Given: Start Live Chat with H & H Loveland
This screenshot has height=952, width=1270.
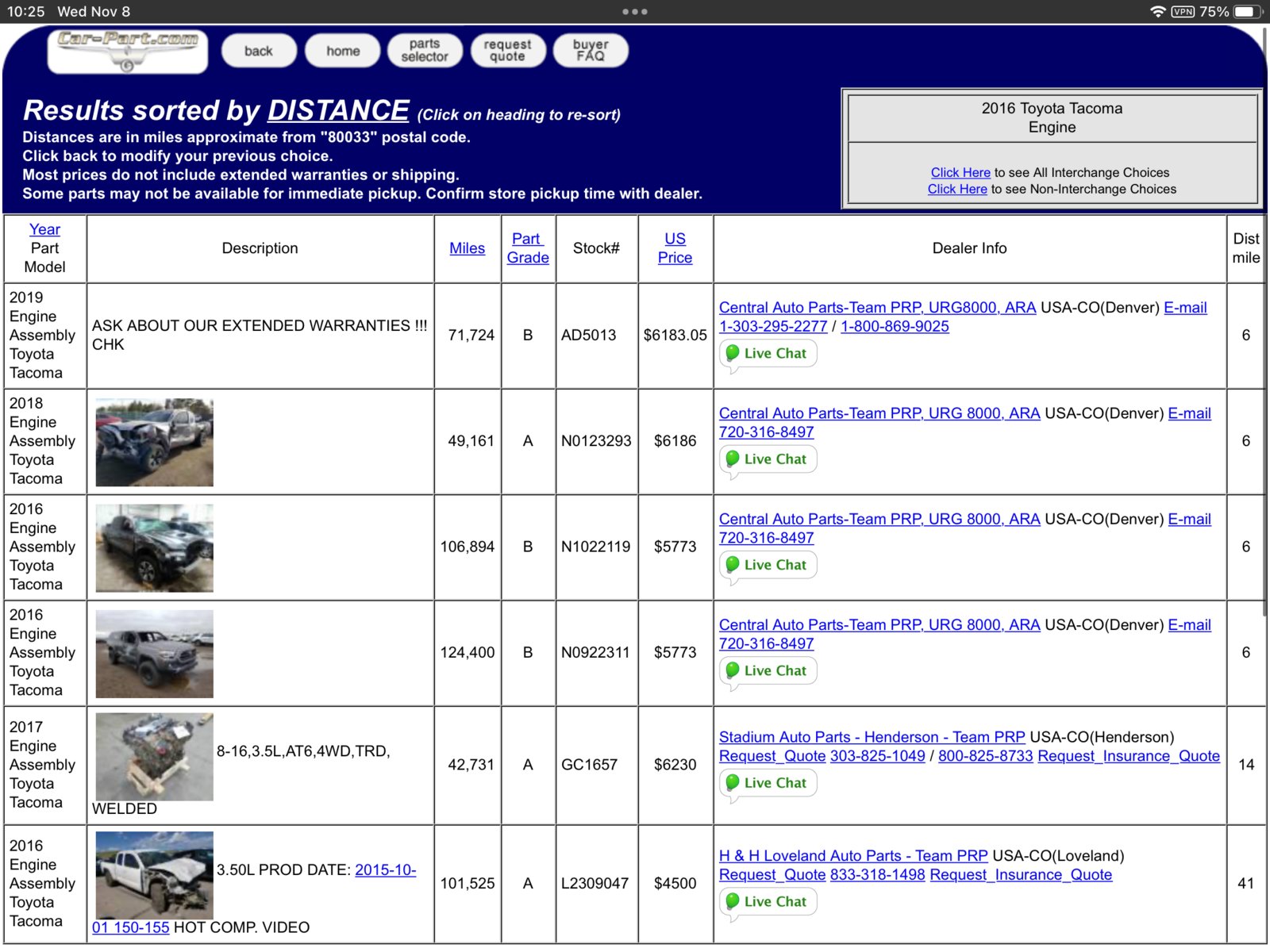Looking at the screenshot, I should tap(768, 902).
